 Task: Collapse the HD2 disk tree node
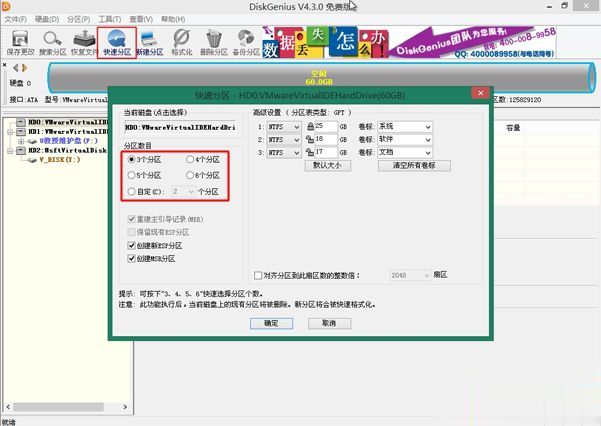tap(10, 150)
